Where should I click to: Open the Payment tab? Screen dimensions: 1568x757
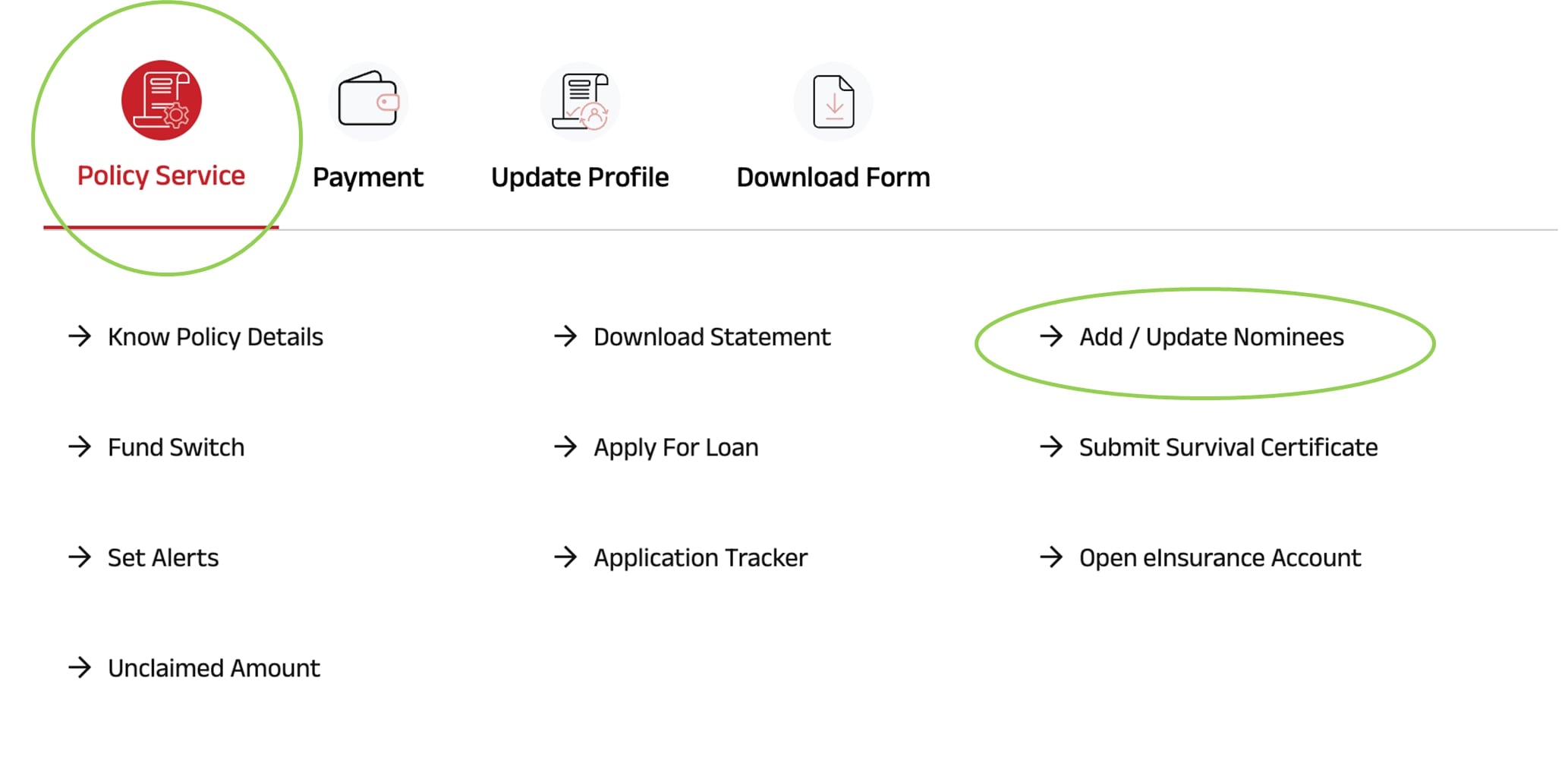point(368,177)
